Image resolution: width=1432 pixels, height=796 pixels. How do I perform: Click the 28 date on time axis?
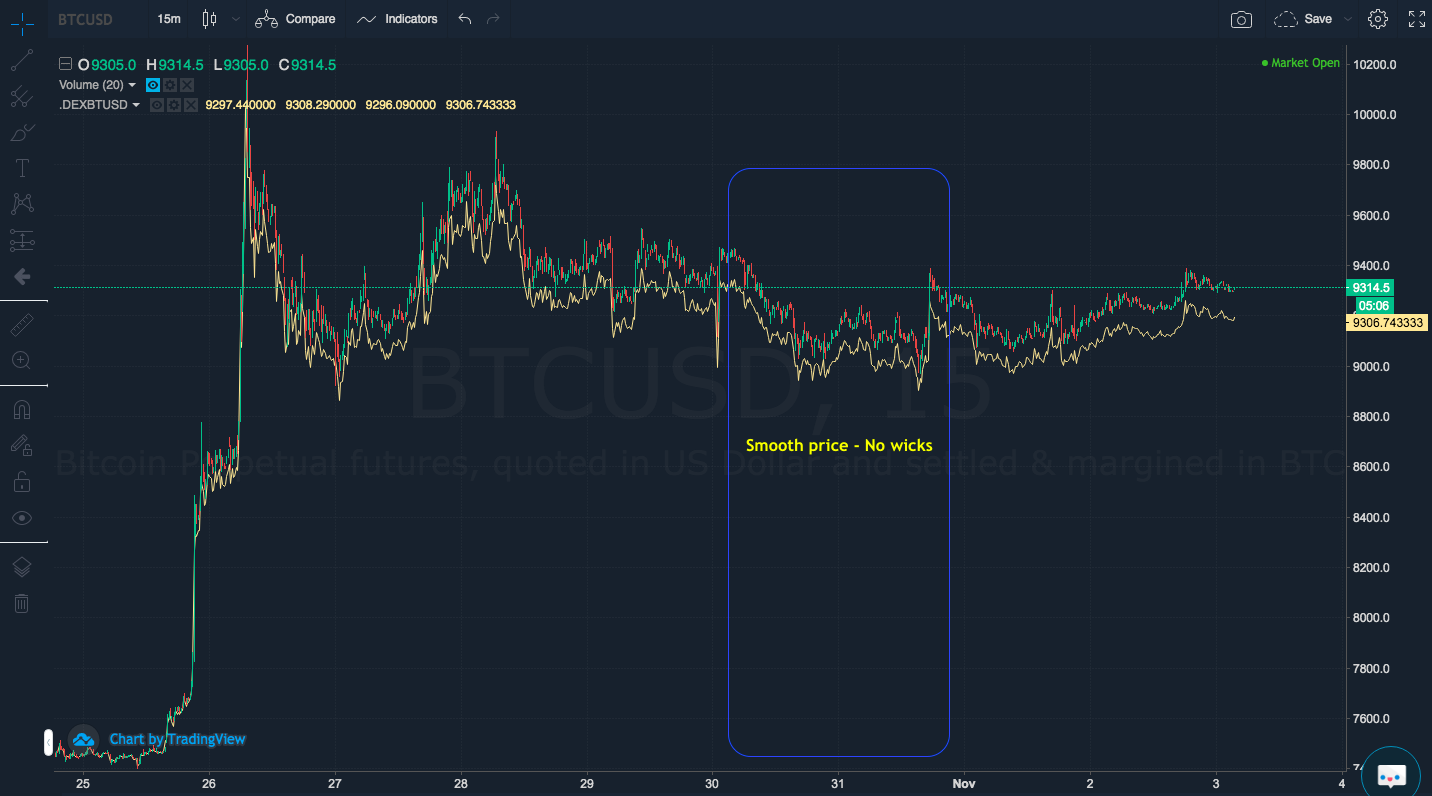pos(461,783)
